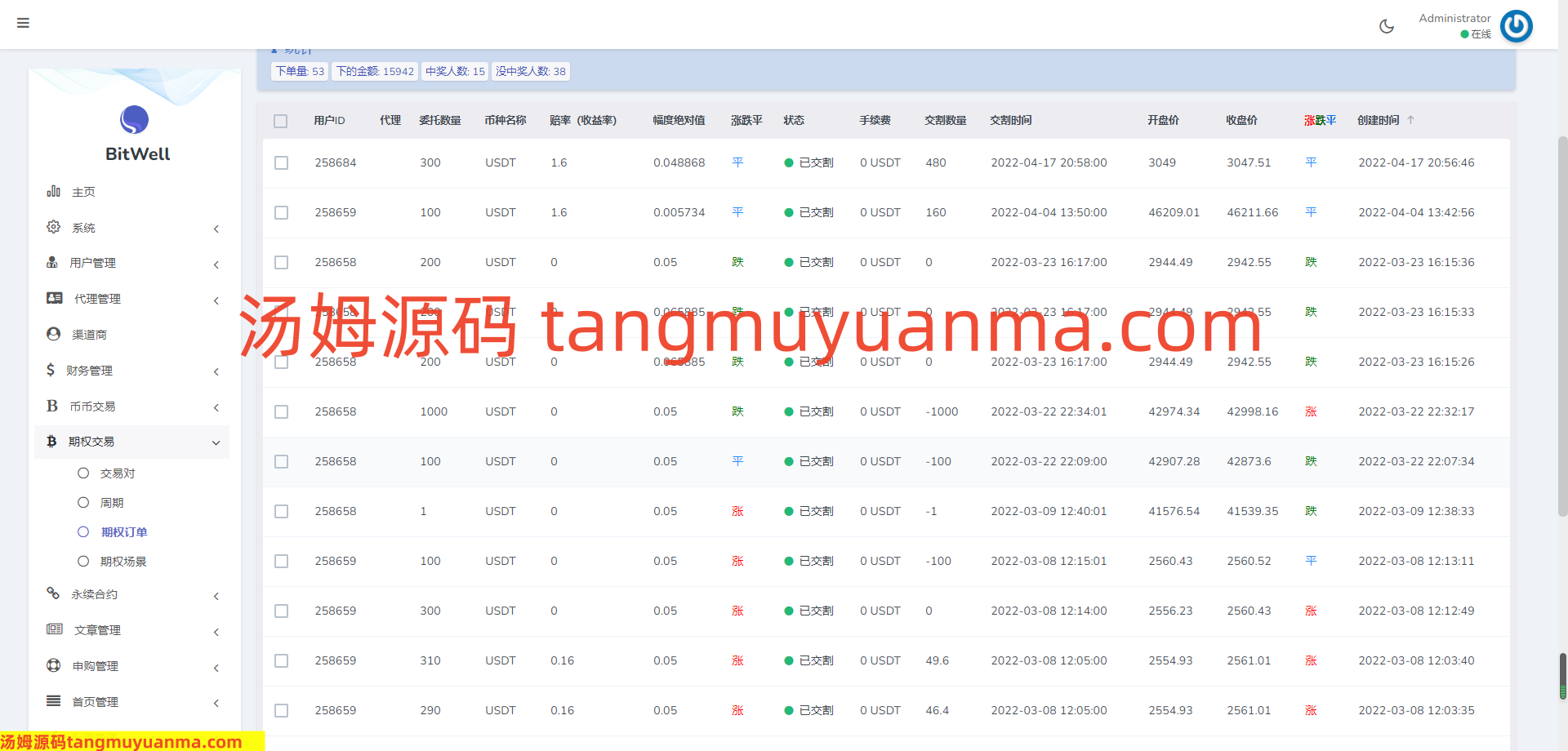Select checkbox for 2022-04-17 20:56:46 order
This screenshot has height=751, width=1568.
point(281,162)
